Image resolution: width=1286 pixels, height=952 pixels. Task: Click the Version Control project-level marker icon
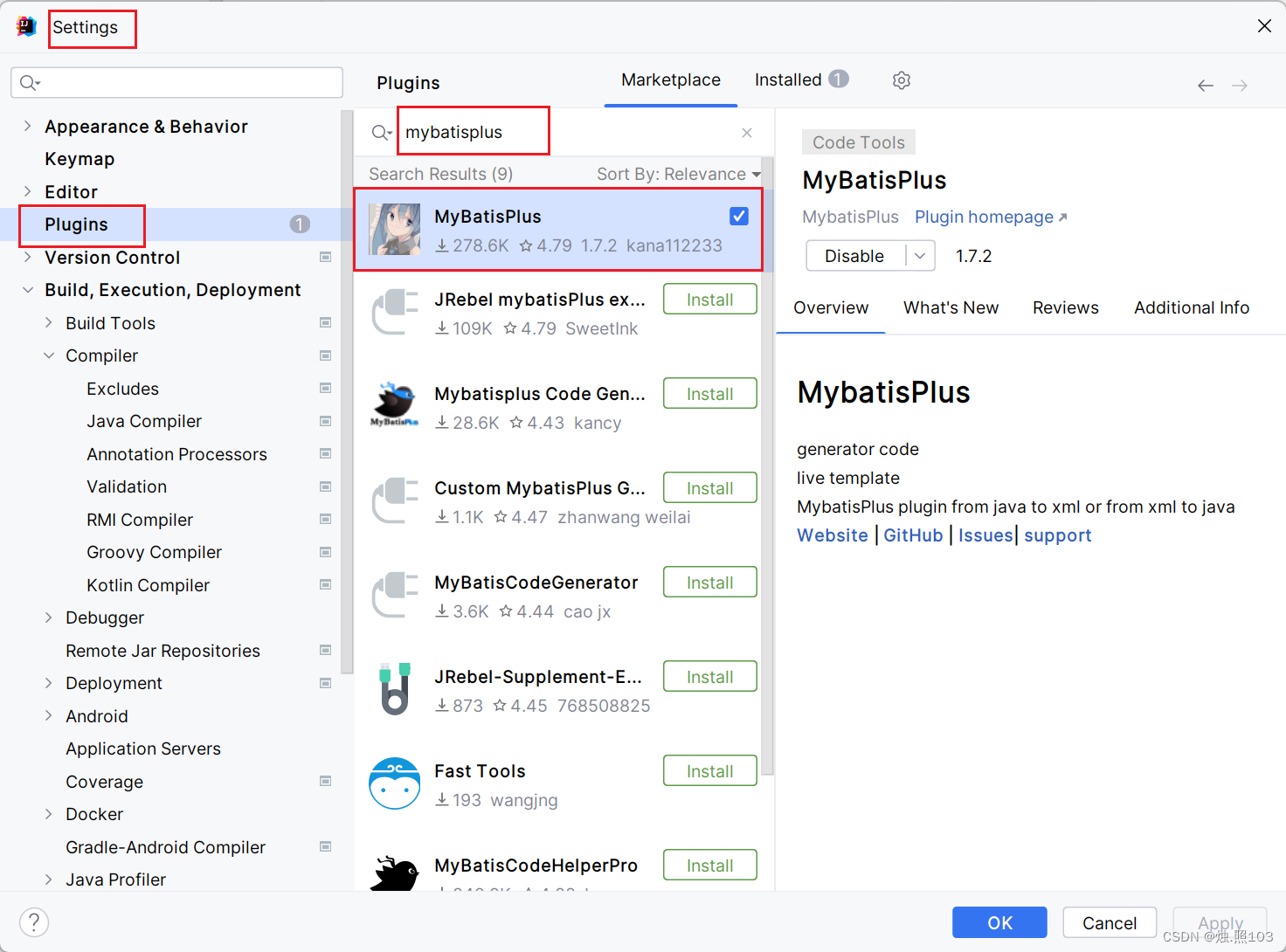point(326,257)
